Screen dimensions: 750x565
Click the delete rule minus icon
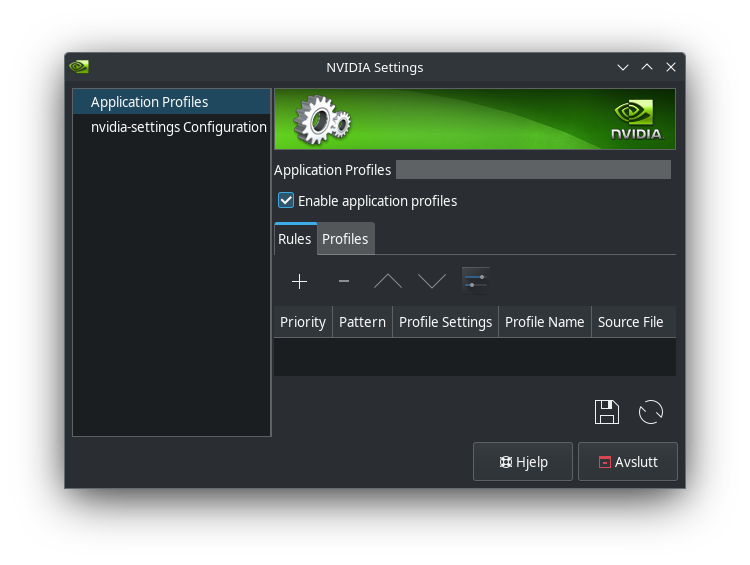(x=344, y=281)
